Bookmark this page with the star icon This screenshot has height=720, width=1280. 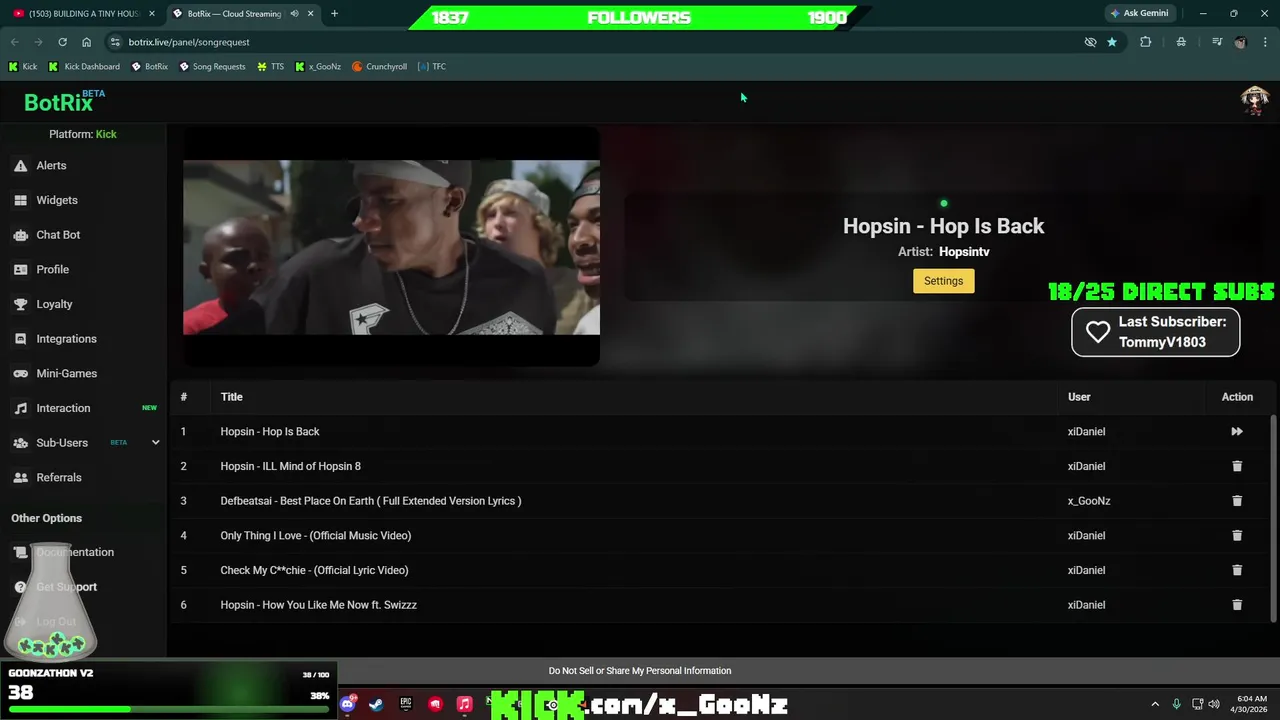[1112, 42]
